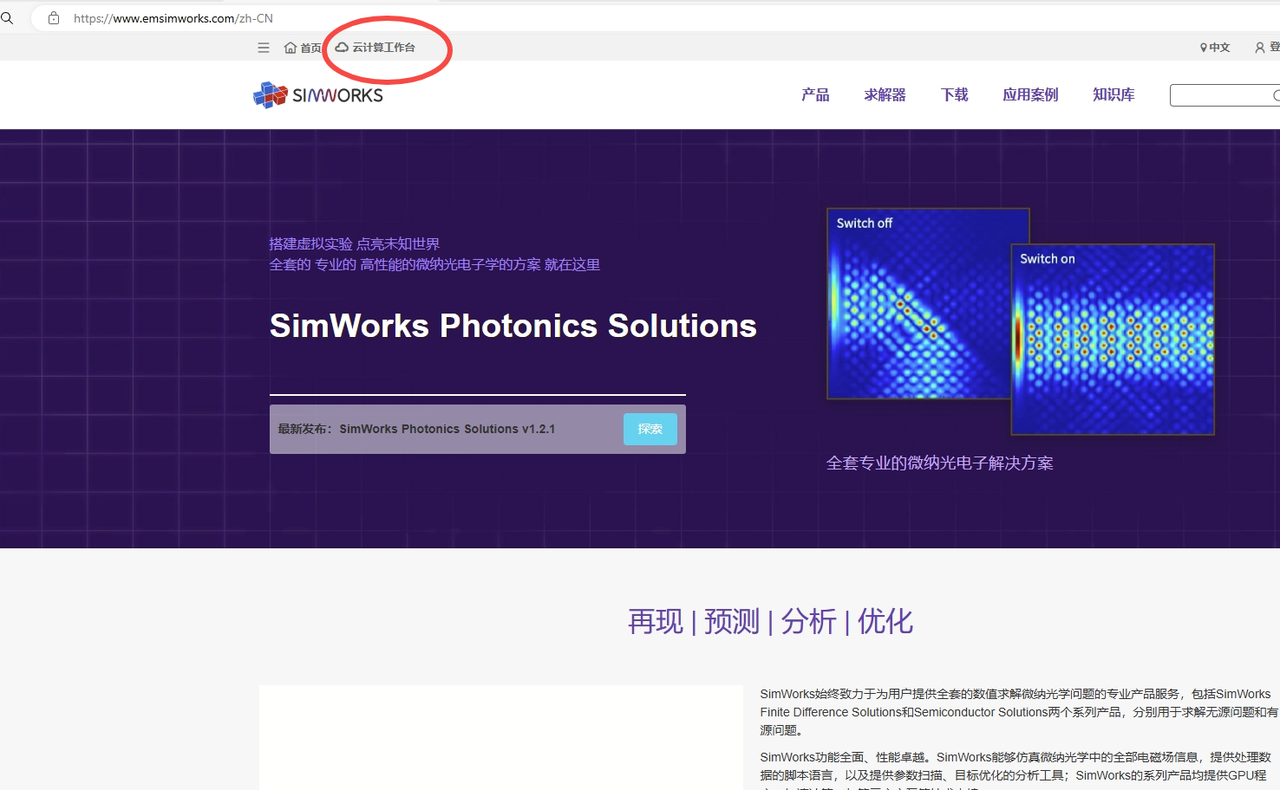Viewport: 1280px width, 790px height.
Task: Click the site lock icon in address bar
Action: click(x=54, y=18)
